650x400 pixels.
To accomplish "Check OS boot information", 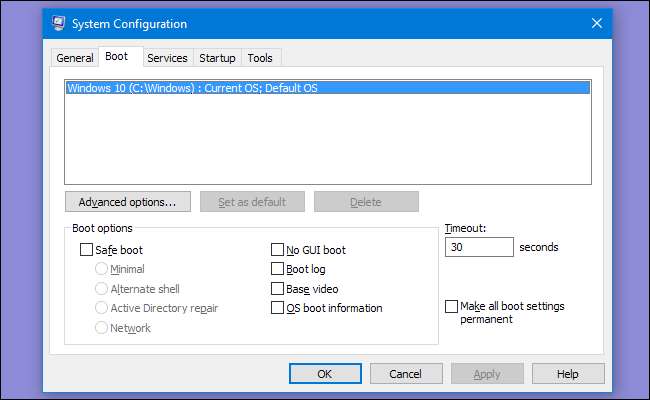I will tap(278, 308).
